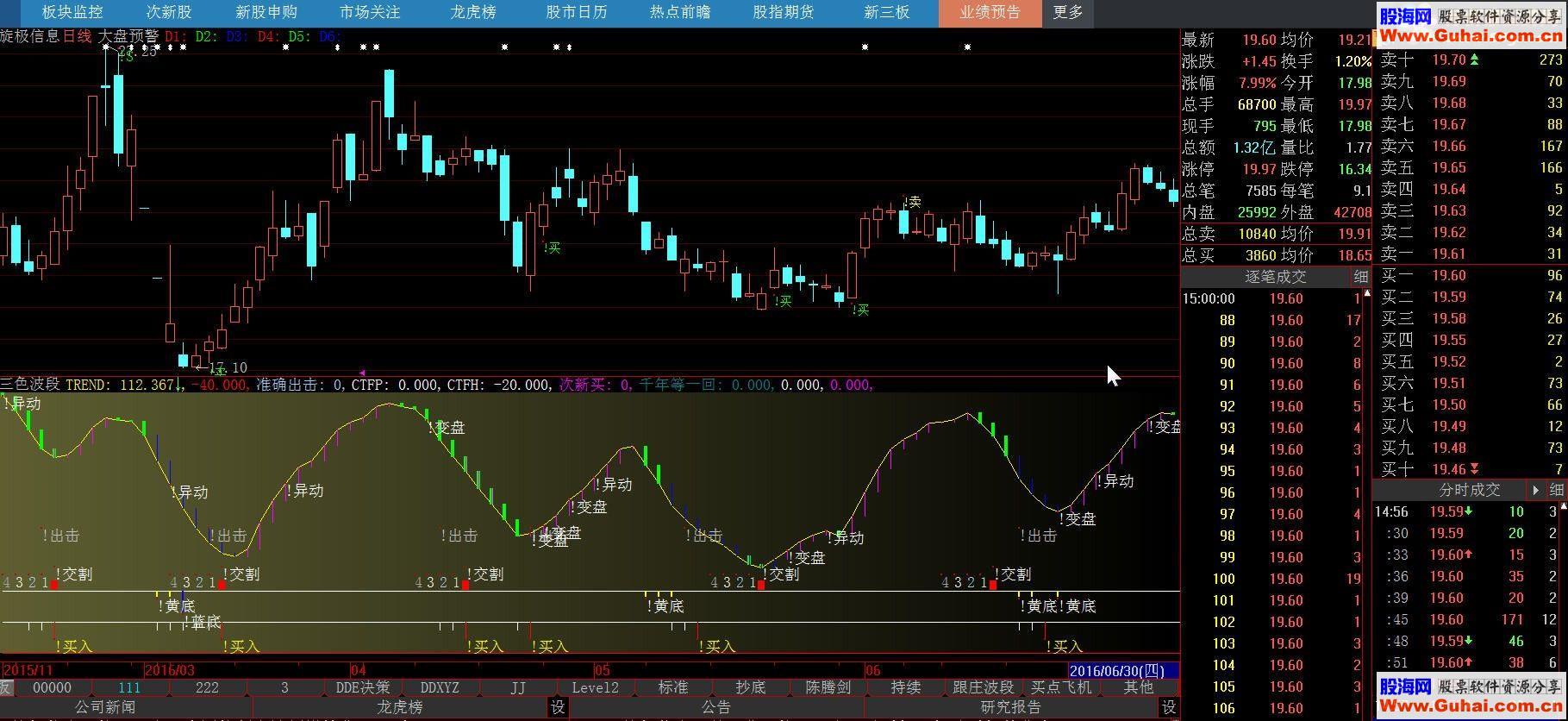Toggle the 旋极信息 stock name label
Screen dimensions: 1568x721
pyautogui.click(x=30, y=36)
